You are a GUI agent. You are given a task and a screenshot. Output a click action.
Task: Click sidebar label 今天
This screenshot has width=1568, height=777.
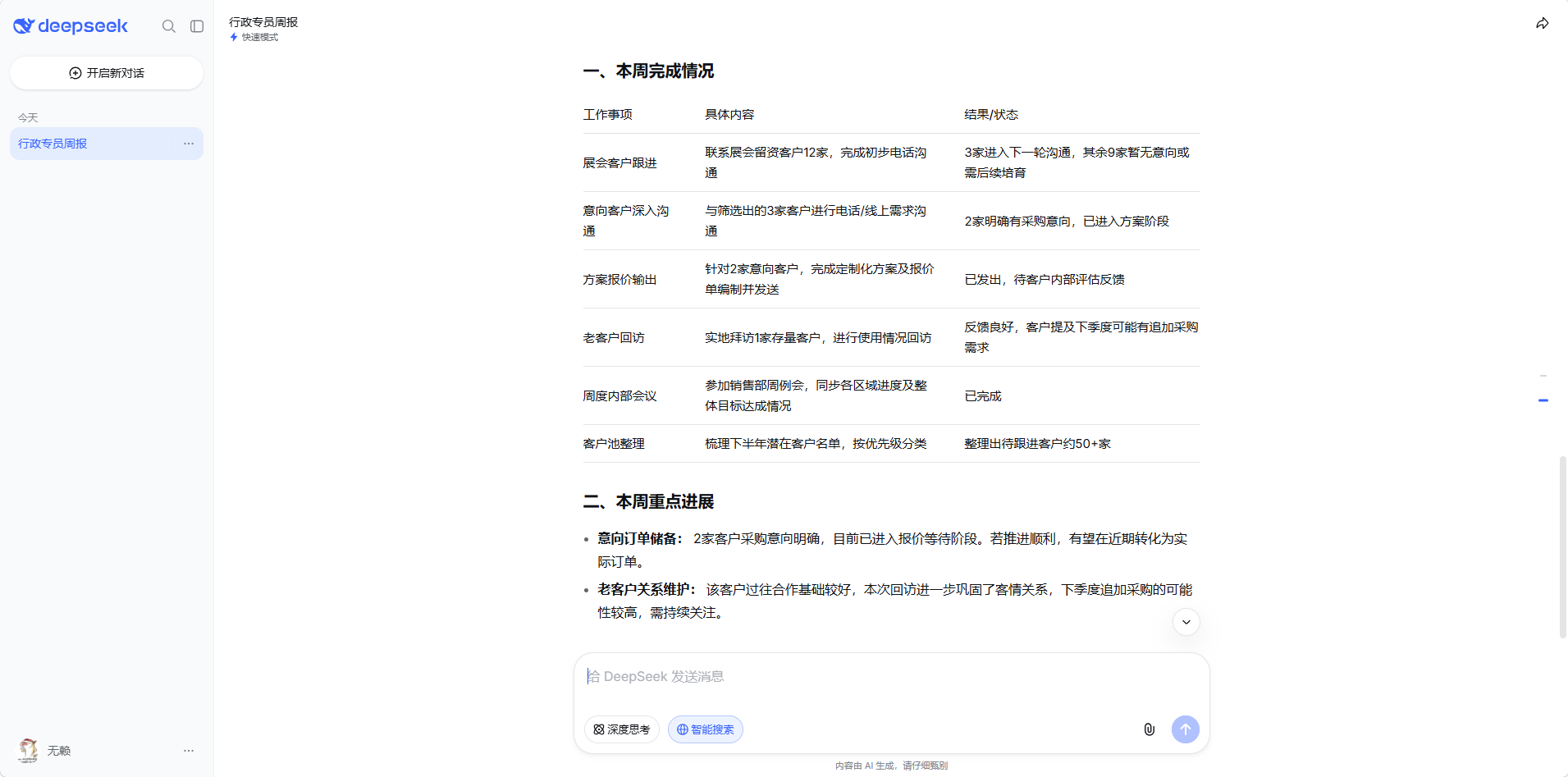pyautogui.click(x=28, y=118)
